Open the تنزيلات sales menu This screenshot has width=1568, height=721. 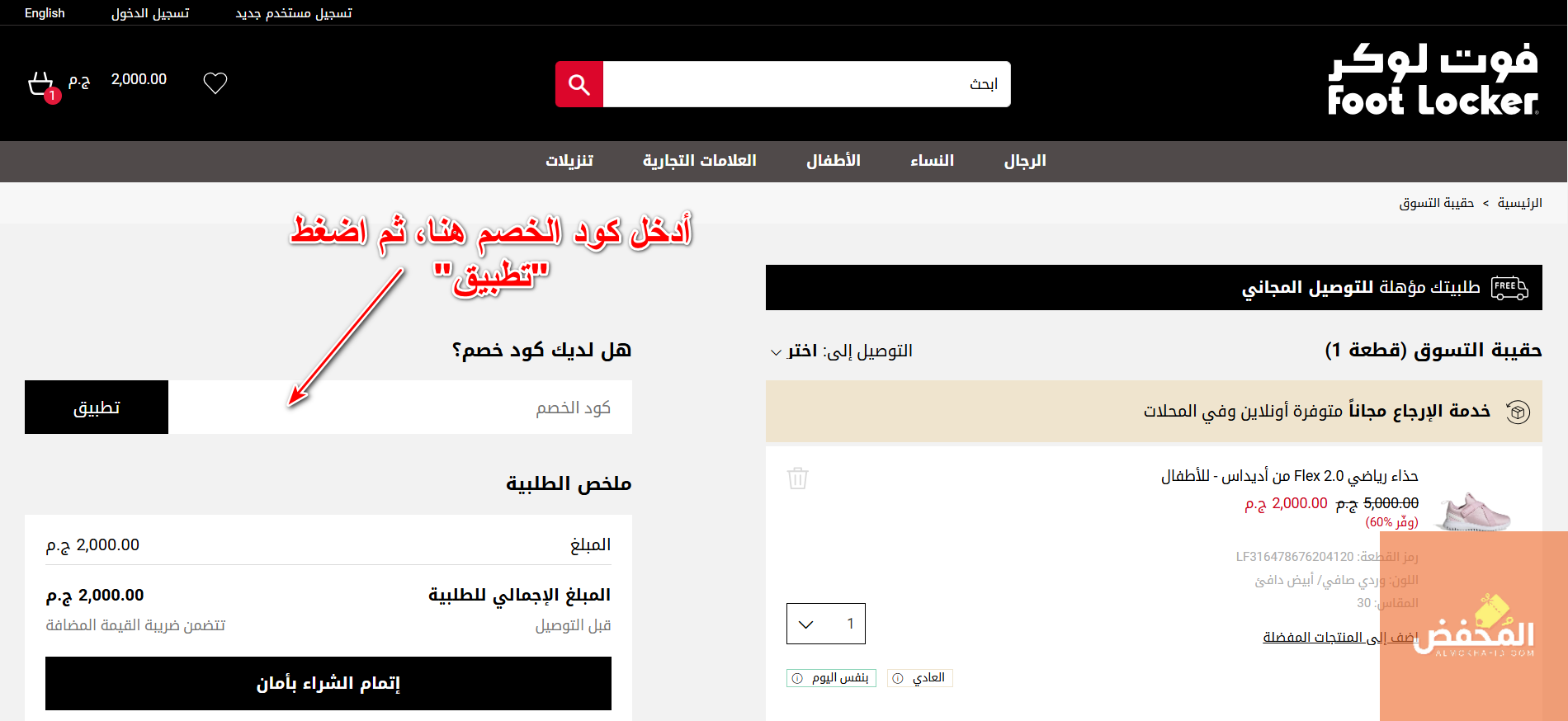569,161
